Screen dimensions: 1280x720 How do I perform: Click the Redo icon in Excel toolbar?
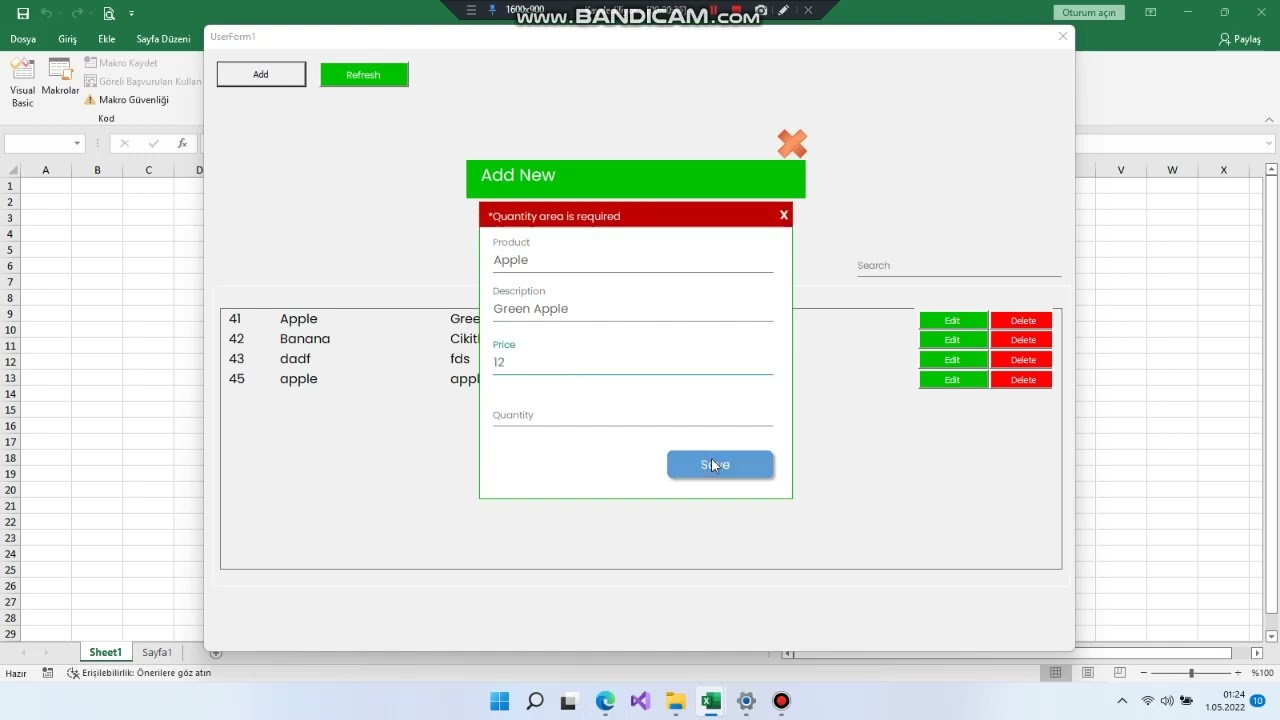pyautogui.click(x=78, y=13)
